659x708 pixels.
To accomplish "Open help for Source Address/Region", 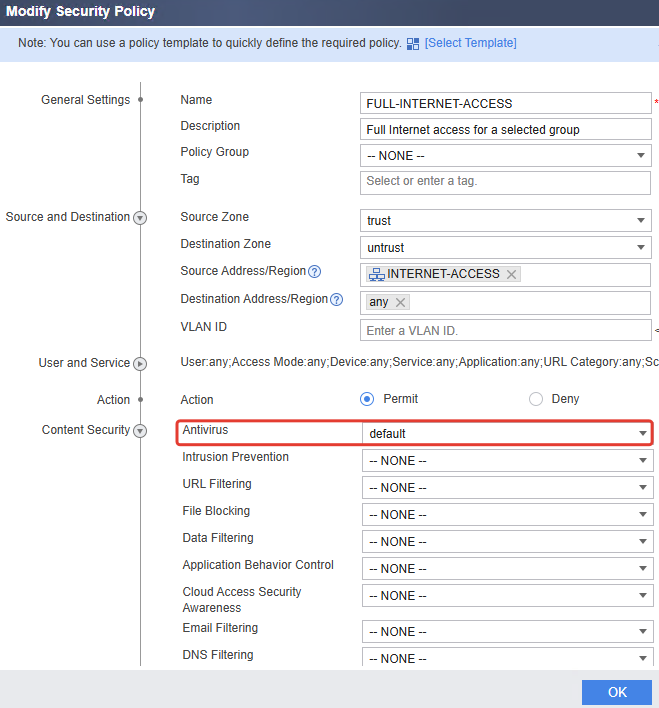I will pyautogui.click(x=314, y=271).
